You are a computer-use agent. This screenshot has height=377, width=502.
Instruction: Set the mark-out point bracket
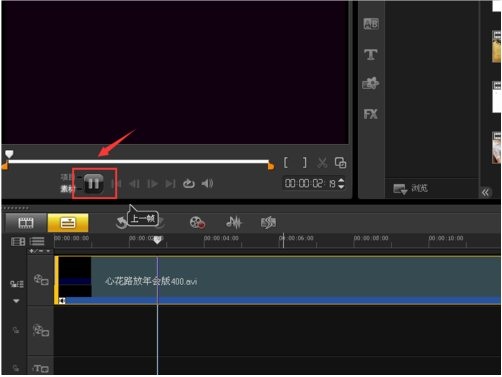point(304,163)
